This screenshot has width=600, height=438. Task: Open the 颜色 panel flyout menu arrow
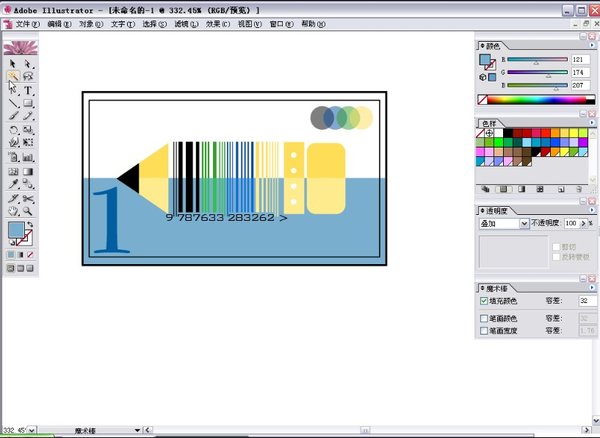[x=592, y=45]
